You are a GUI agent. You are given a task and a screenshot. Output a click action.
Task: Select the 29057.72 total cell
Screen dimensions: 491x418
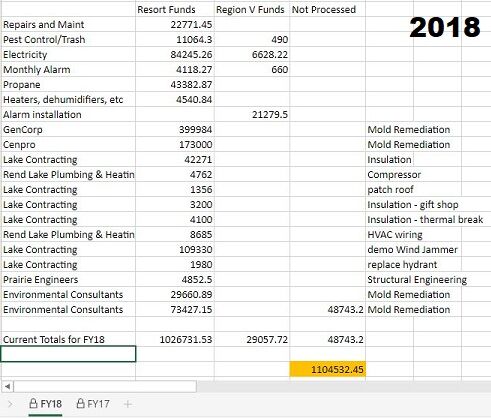252,339
